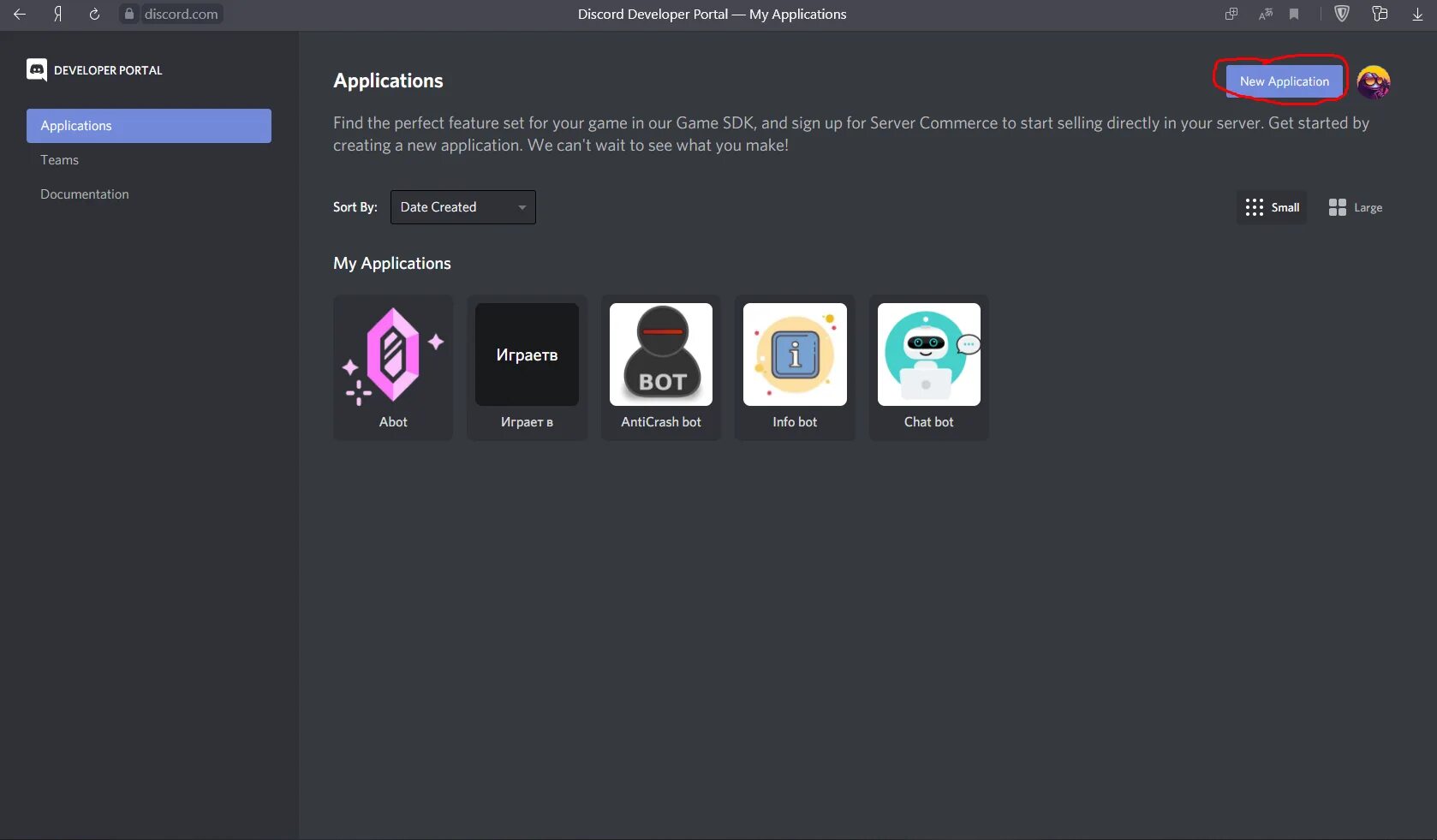Viewport: 1437px width, 840px height.
Task: Switch to Large grid view
Action: pos(1355,207)
